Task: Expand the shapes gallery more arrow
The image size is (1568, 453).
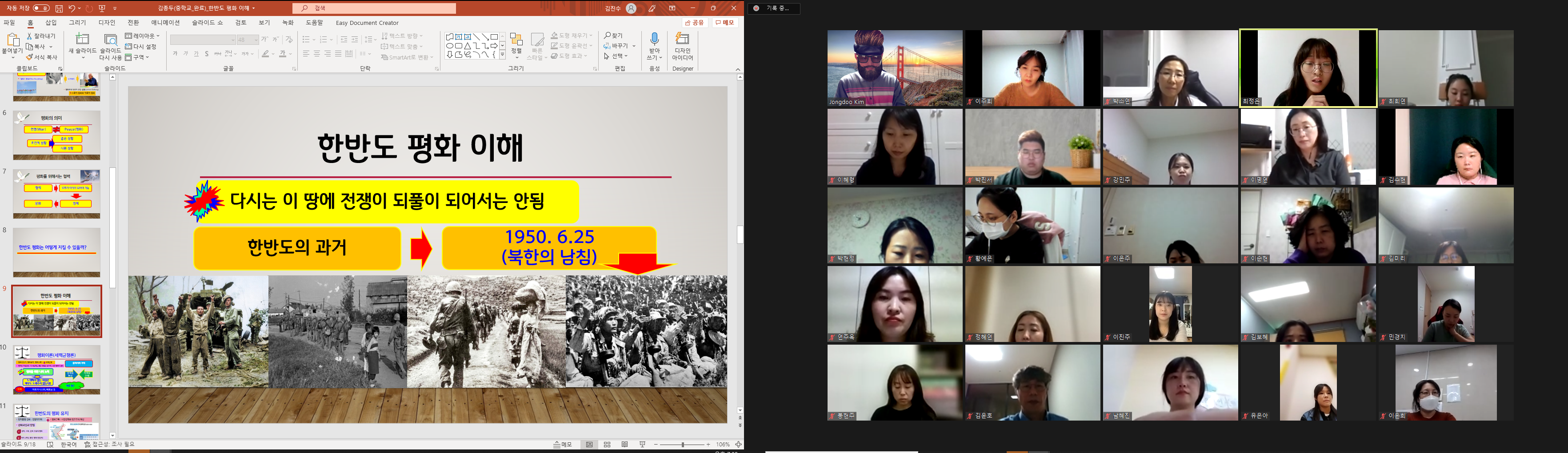Action: click(502, 55)
